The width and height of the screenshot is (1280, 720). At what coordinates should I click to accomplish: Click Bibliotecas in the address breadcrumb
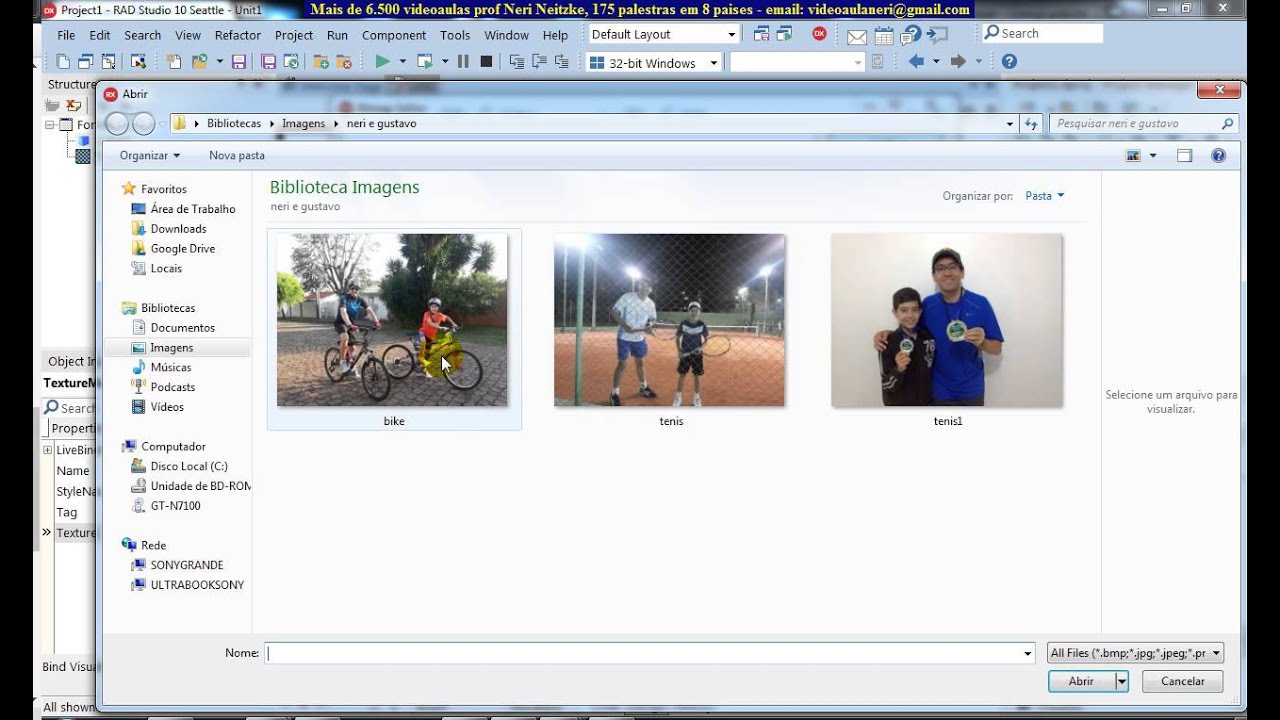click(x=234, y=124)
